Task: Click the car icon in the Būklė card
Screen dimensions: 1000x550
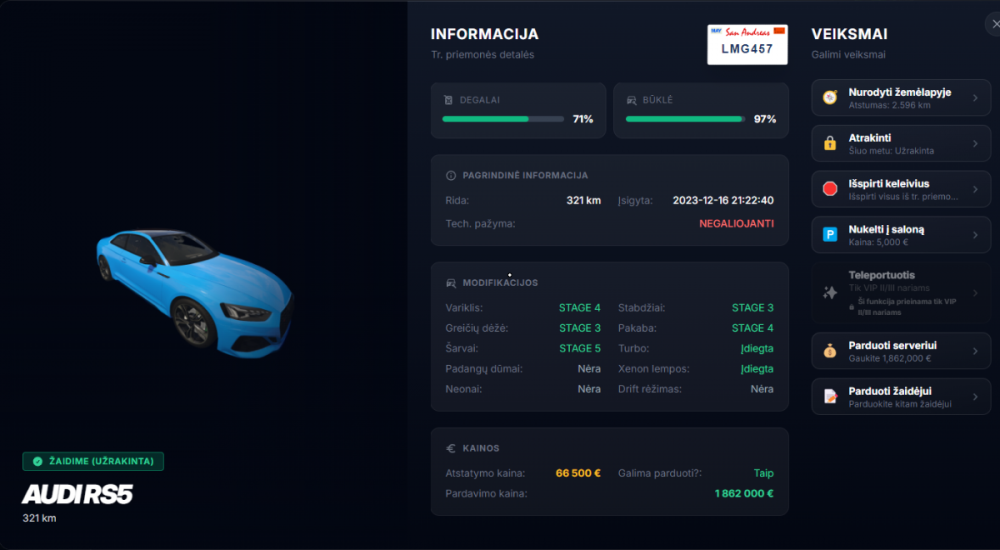Action: tap(631, 100)
